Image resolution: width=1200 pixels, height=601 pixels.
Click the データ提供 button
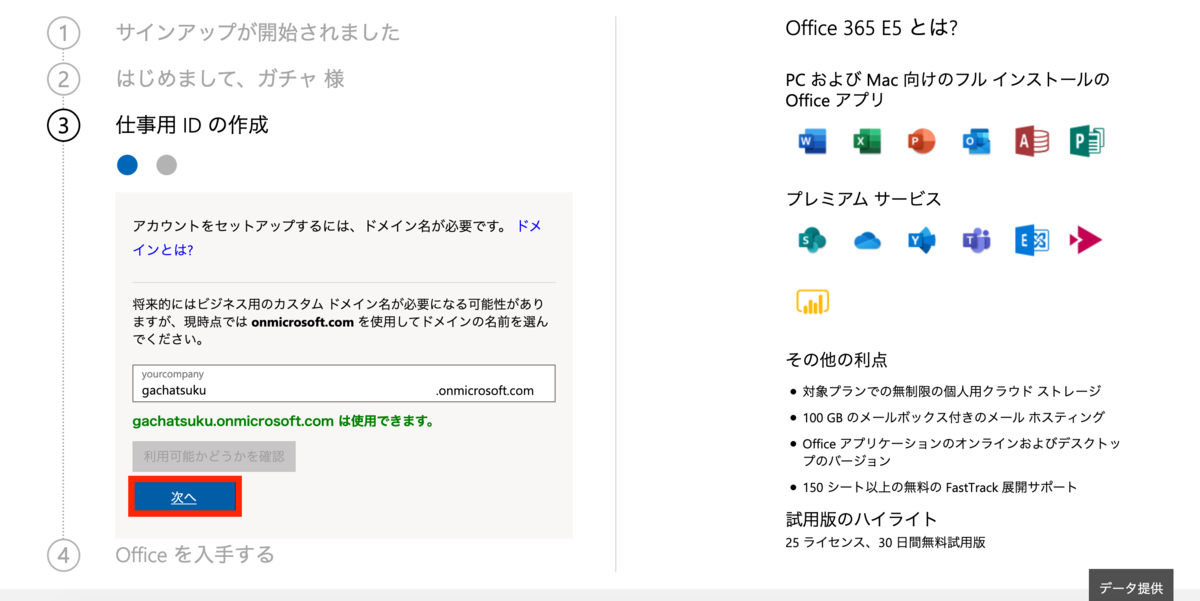coord(1130,588)
